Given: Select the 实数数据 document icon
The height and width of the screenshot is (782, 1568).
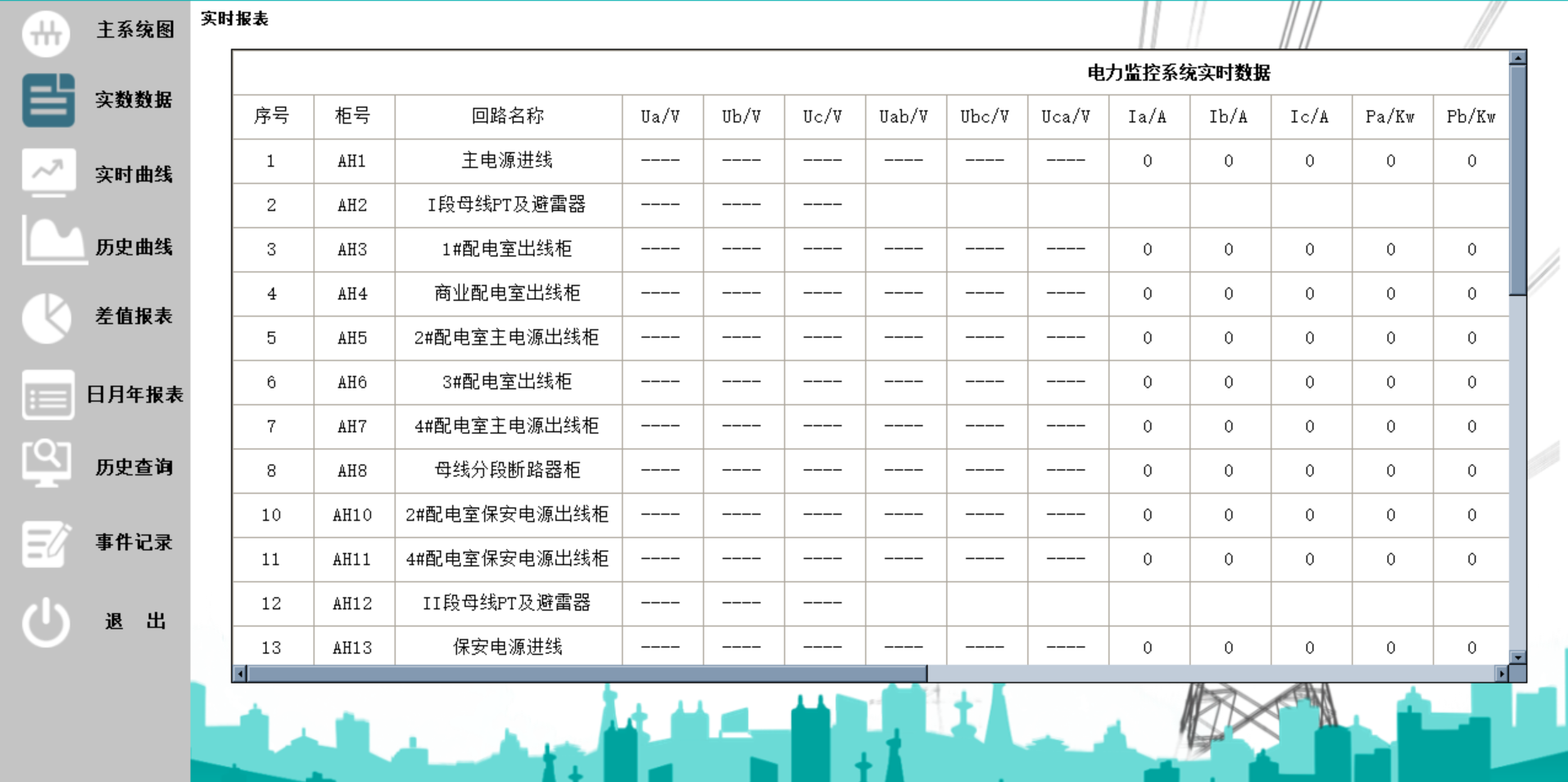Looking at the screenshot, I should pos(47,100).
